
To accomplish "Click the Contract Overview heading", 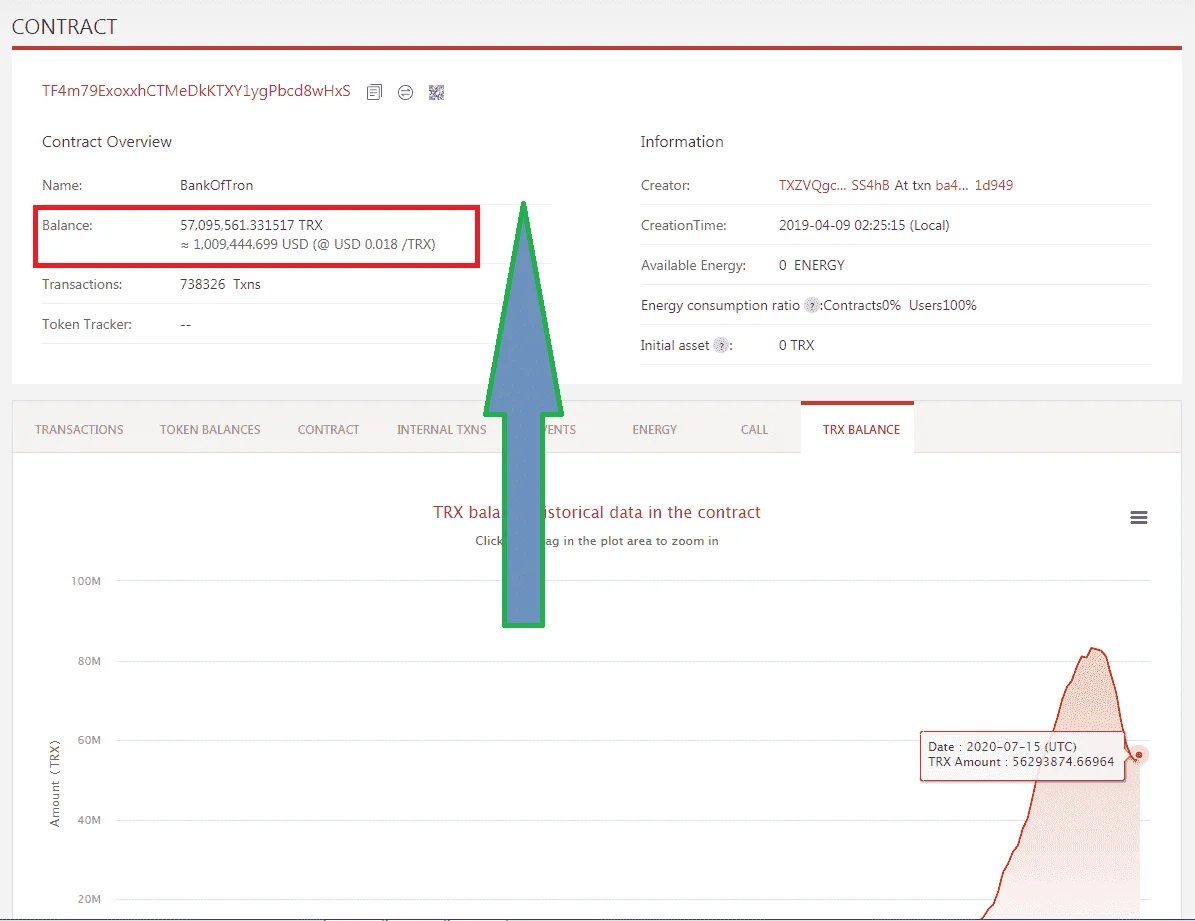I will tap(107, 142).
